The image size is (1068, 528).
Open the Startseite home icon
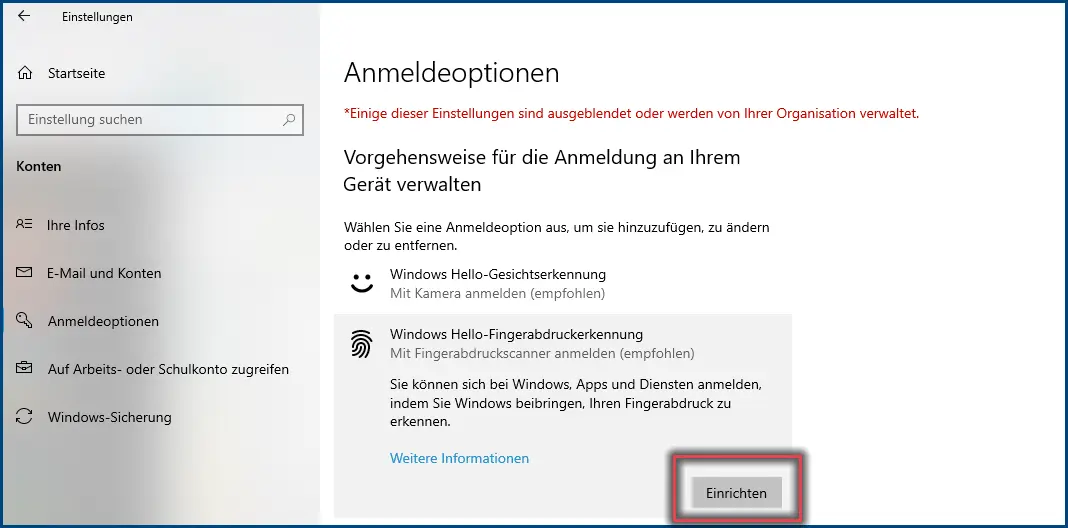[x=25, y=73]
